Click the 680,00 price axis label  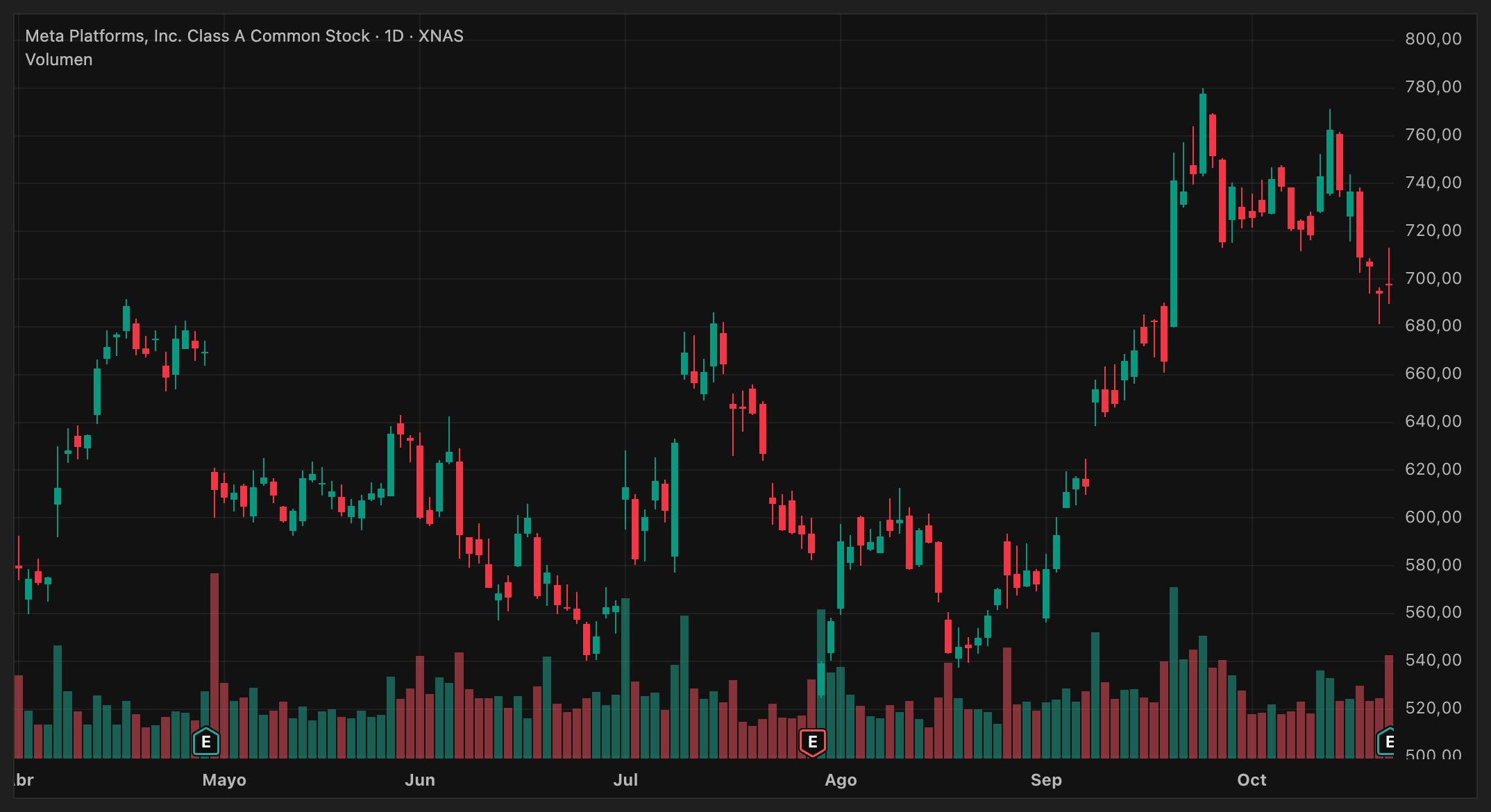[1433, 325]
